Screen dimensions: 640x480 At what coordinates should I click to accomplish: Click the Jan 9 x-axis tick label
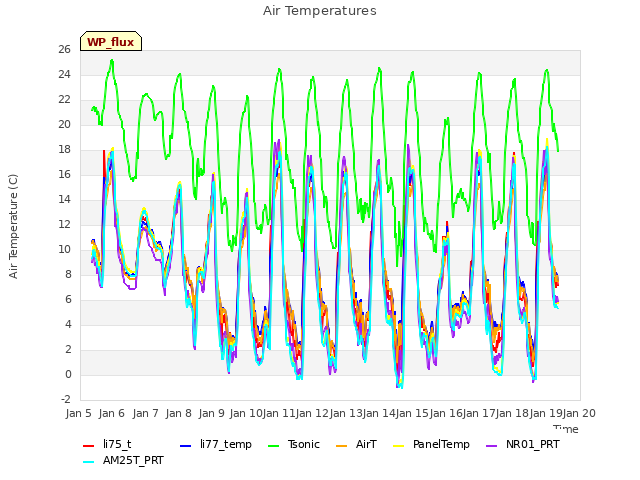[x=212, y=413]
